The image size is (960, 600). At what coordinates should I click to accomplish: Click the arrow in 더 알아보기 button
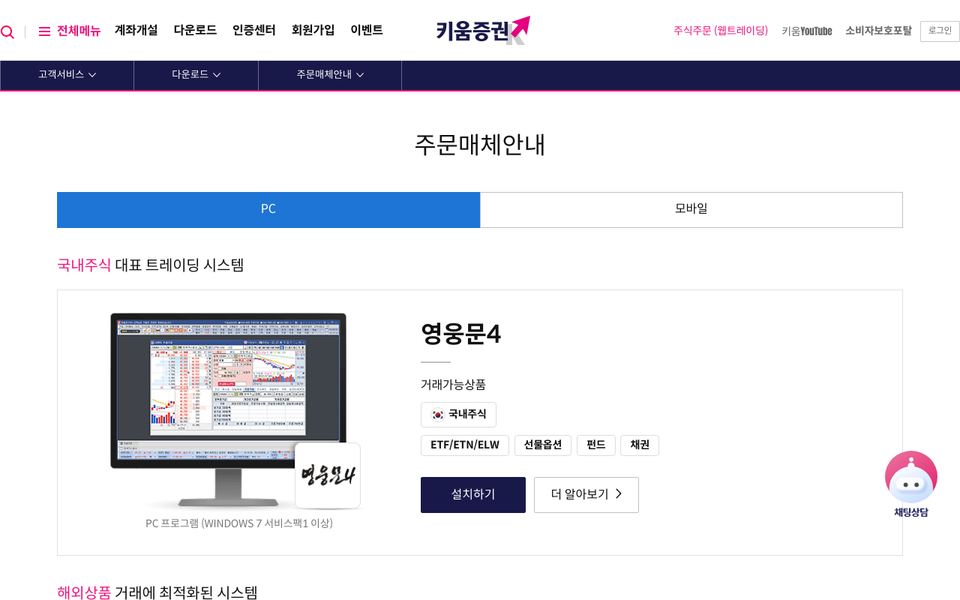pyautogui.click(x=618, y=493)
